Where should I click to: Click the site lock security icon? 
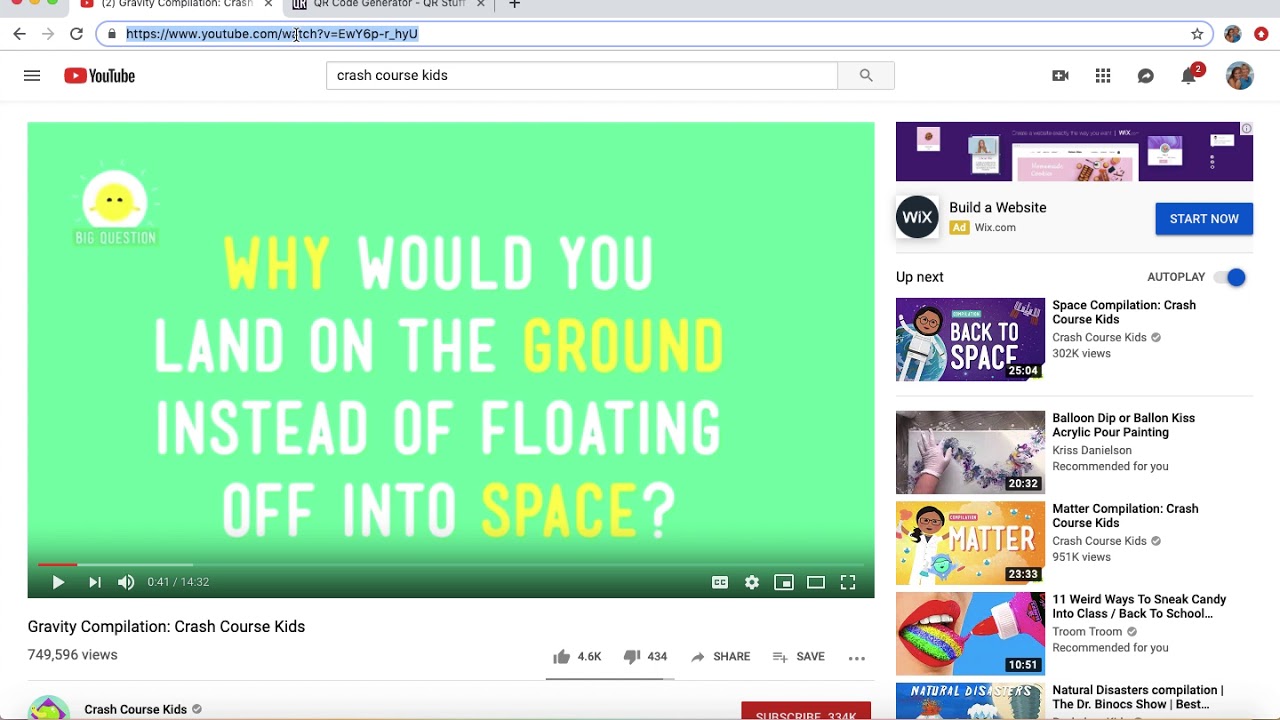pos(111,34)
